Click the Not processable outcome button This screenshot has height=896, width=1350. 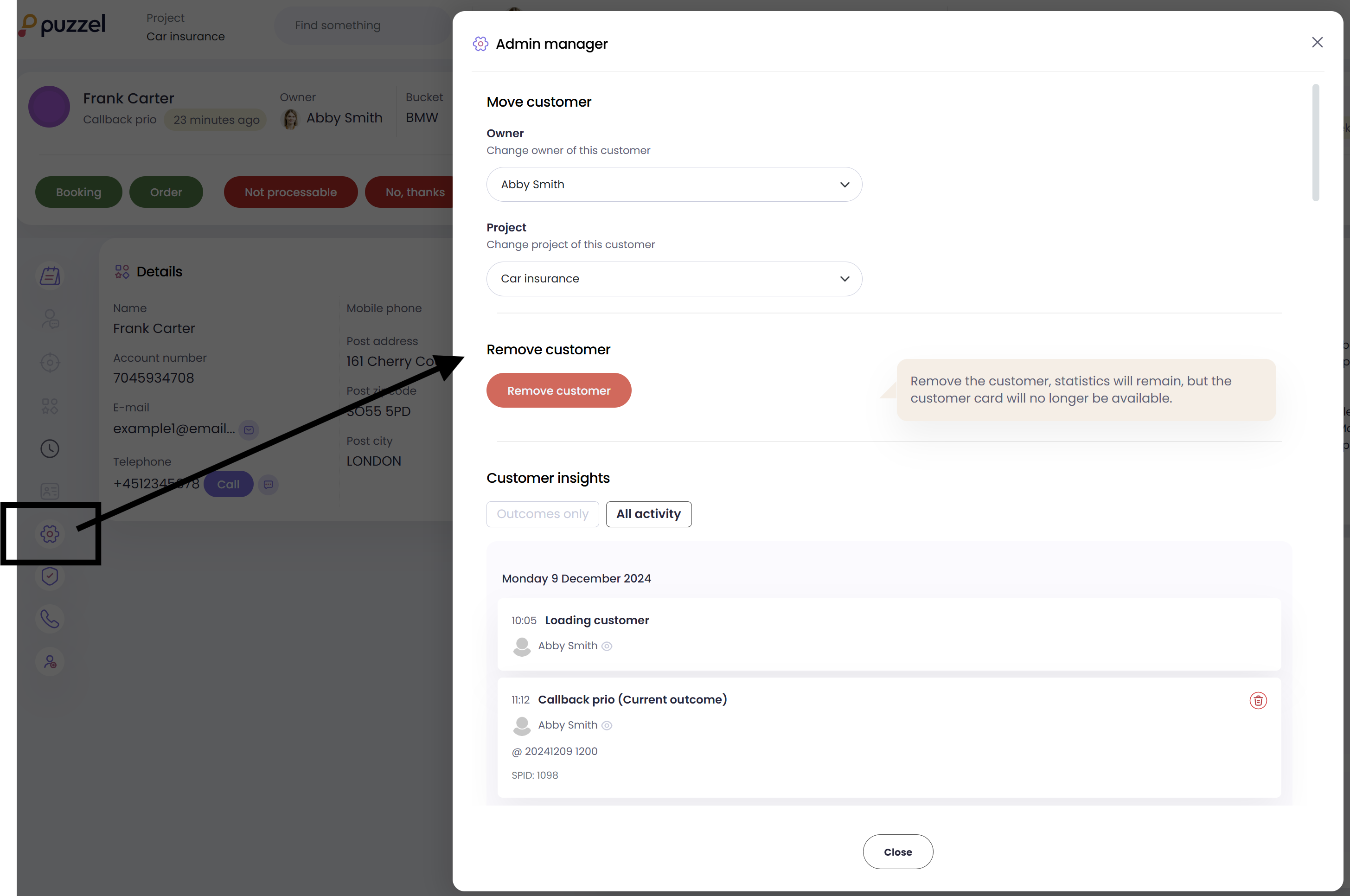[x=290, y=192]
